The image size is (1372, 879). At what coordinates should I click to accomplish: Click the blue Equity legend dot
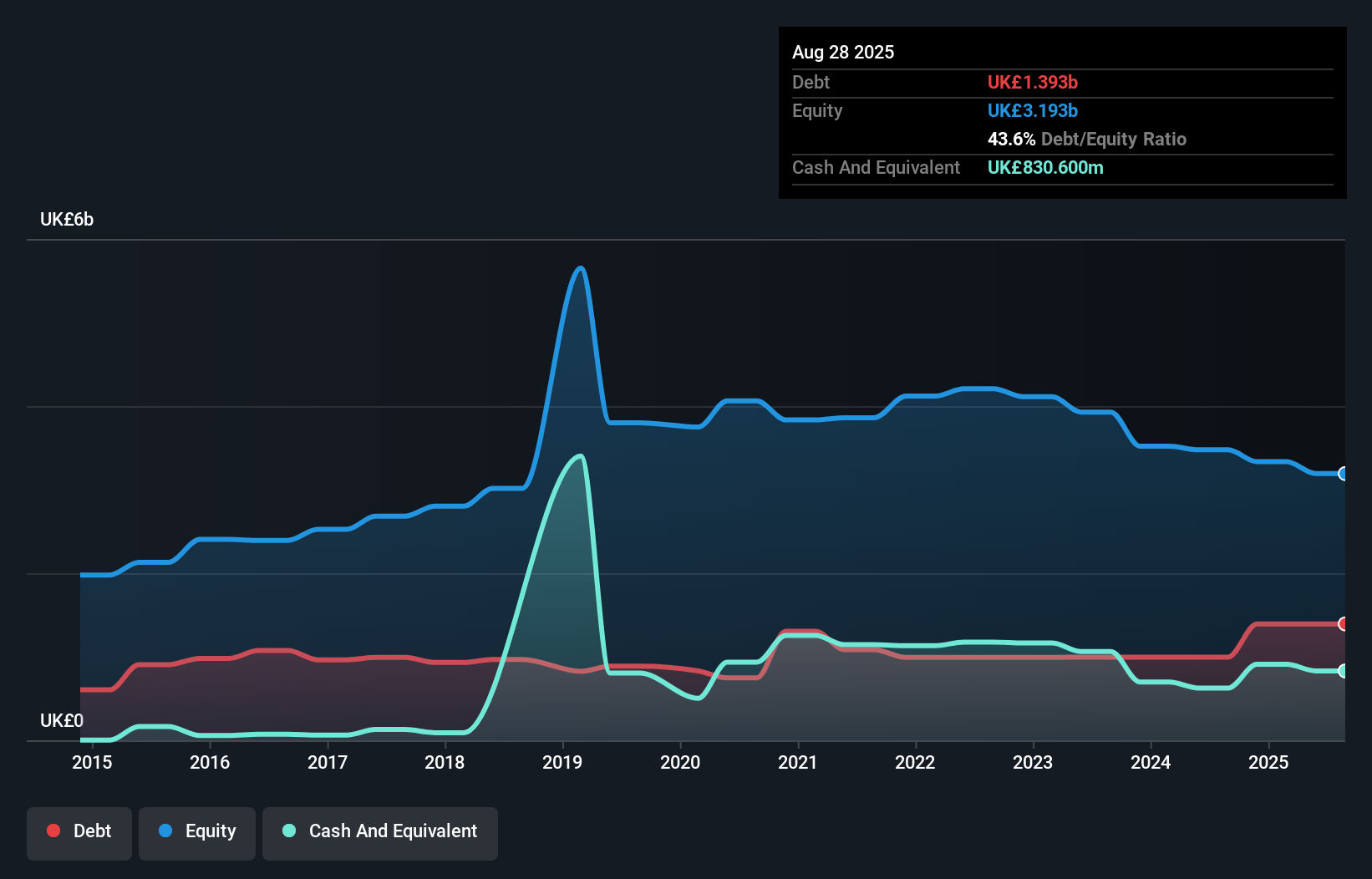(x=165, y=831)
